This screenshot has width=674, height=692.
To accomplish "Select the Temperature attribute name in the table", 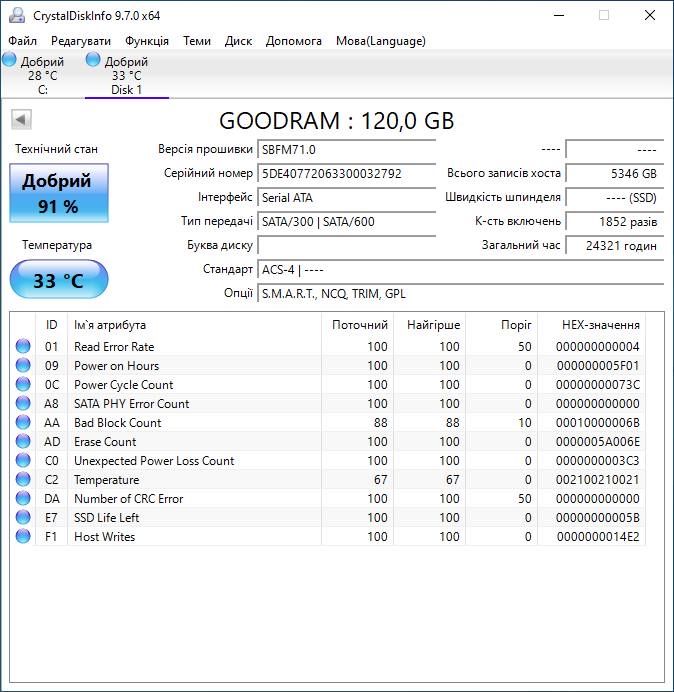I will coord(106,480).
